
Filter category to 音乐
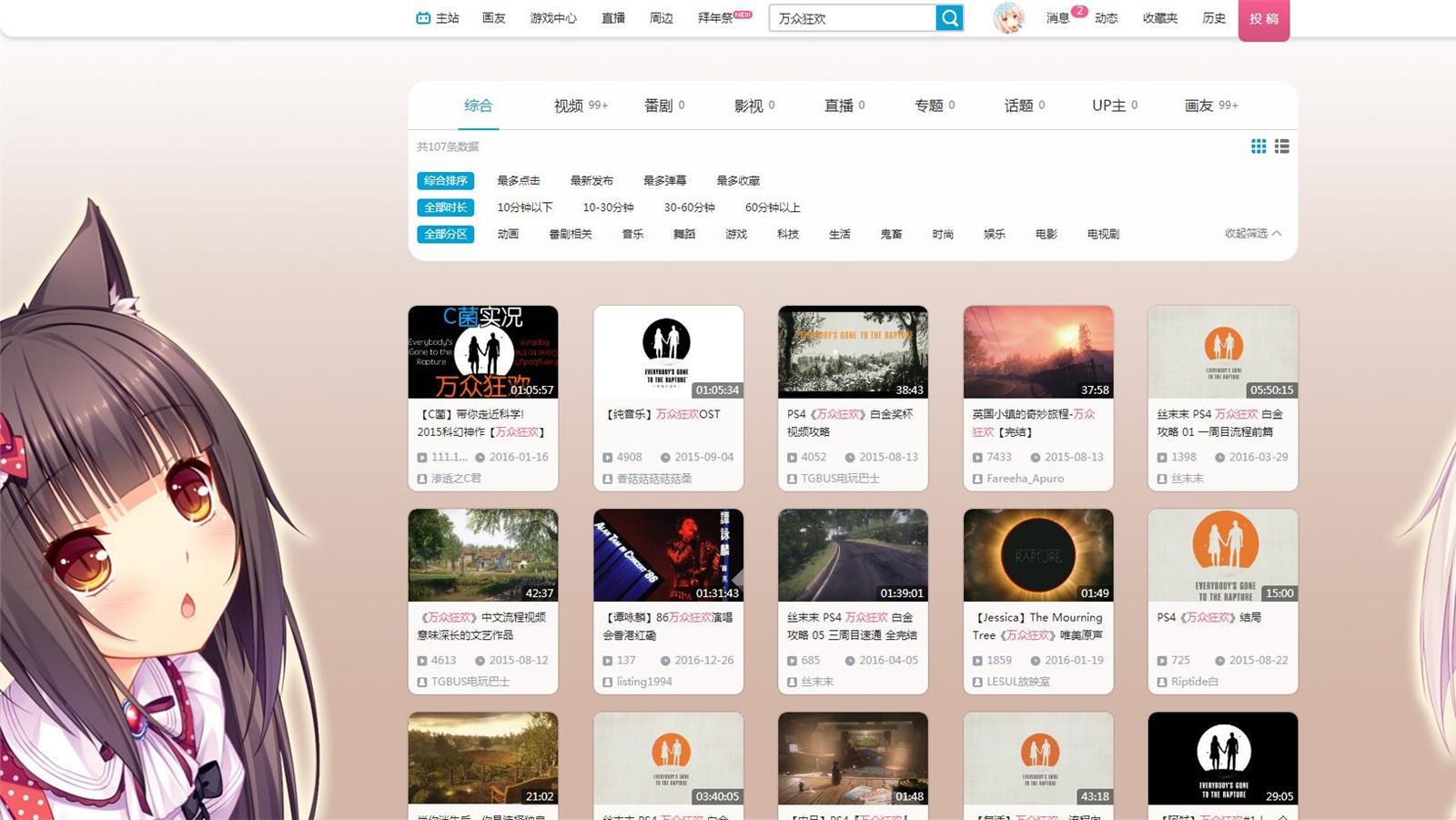click(x=632, y=234)
